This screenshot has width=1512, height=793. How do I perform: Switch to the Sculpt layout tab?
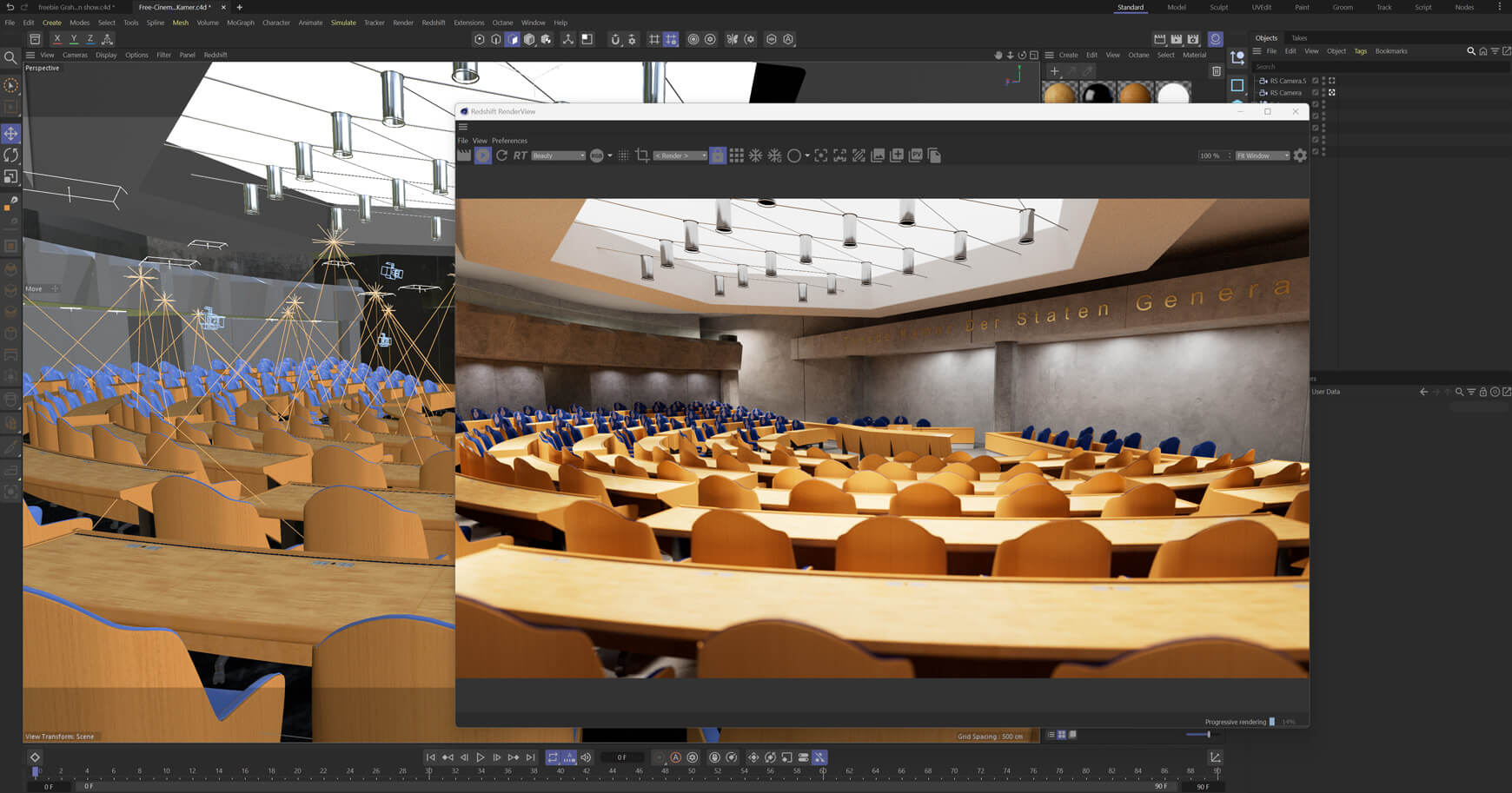click(1219, 7)
